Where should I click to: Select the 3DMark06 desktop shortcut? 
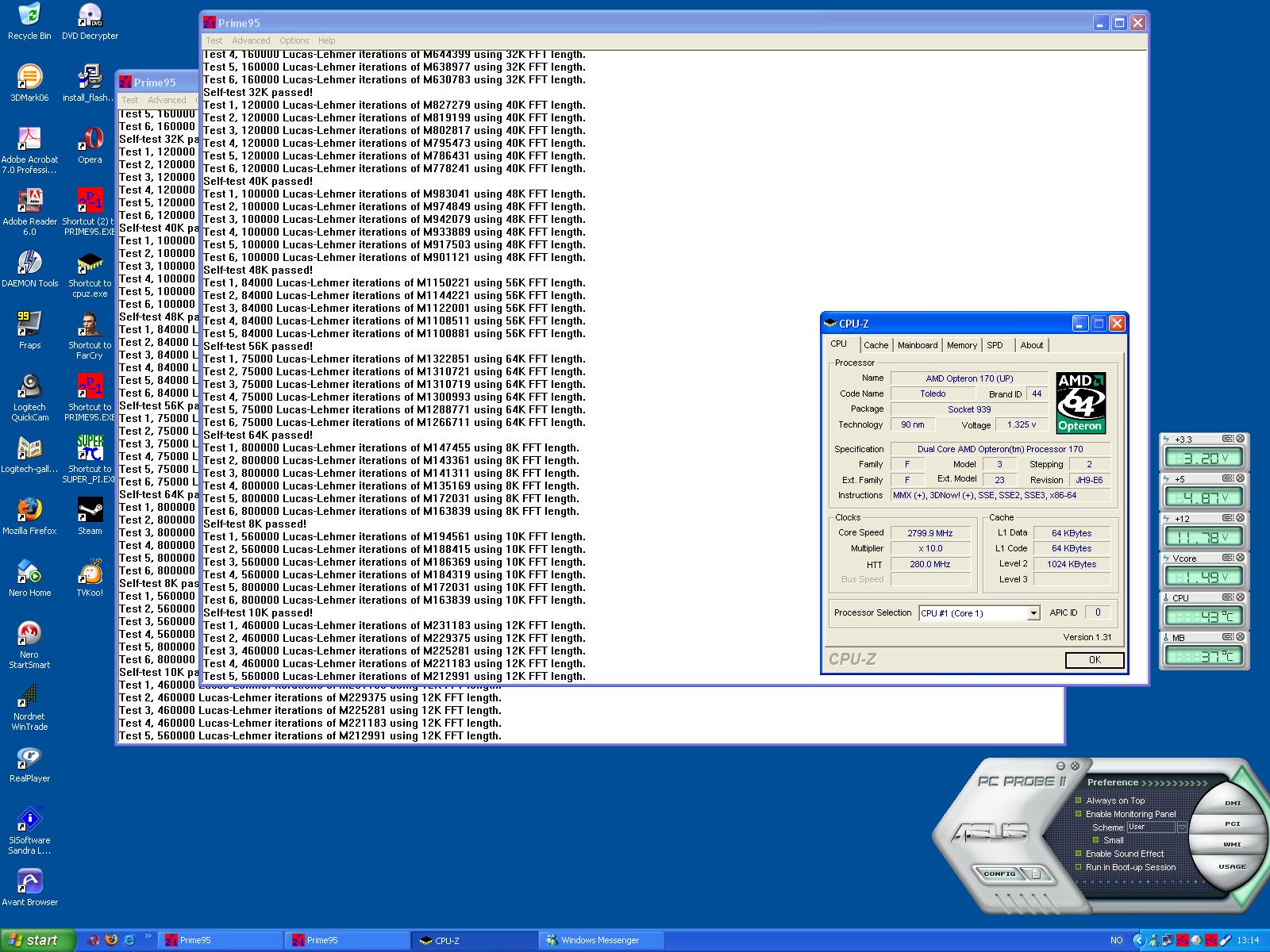coord(29,83)
